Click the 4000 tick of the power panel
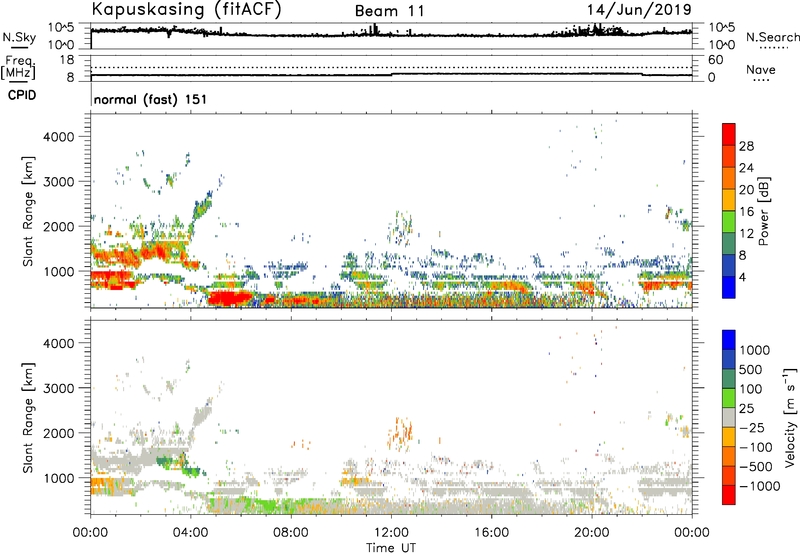This screenshot has width=800, height=554. (59, 137)
